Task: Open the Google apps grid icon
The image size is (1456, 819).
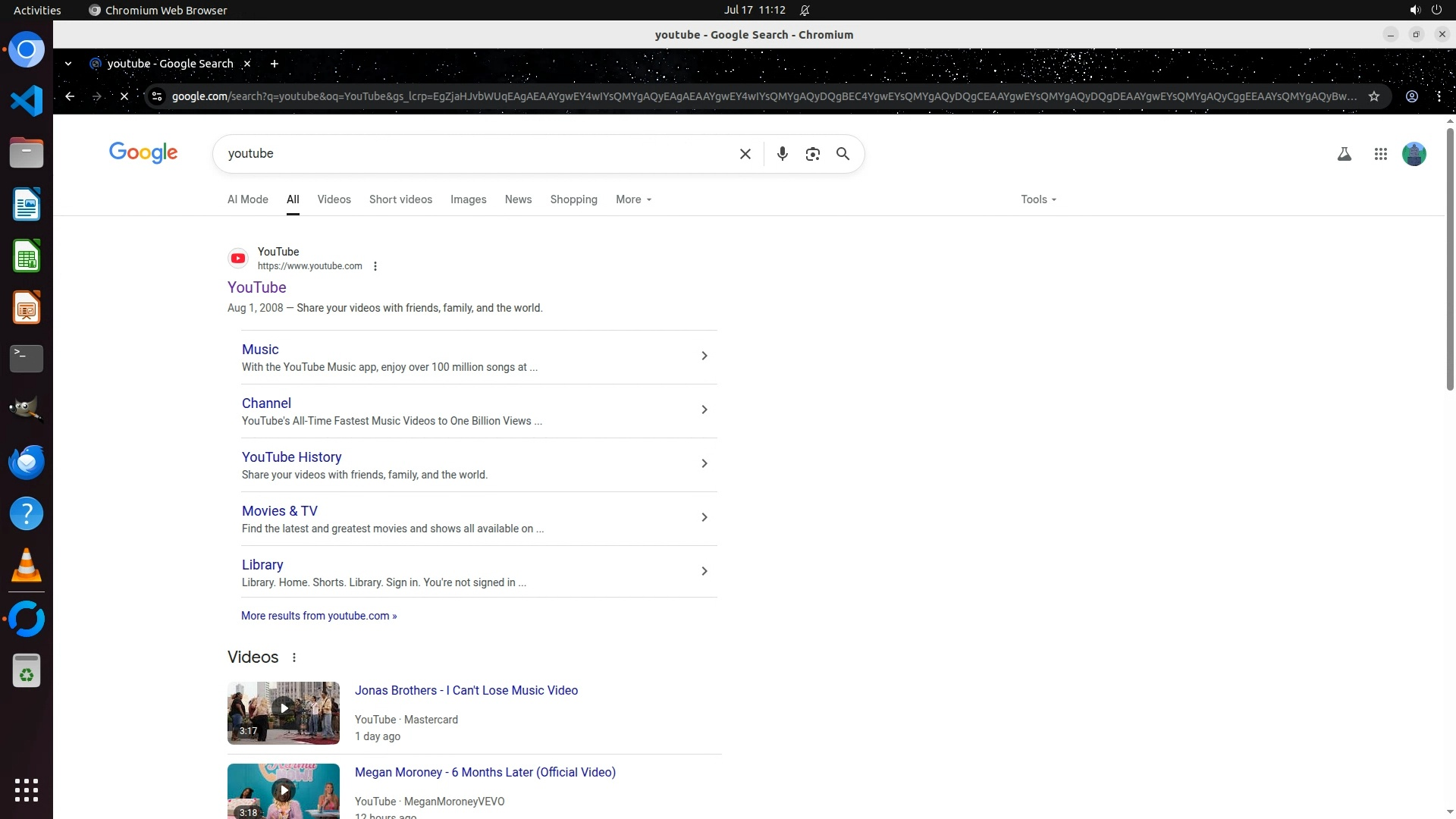Action: point(1380,154)
